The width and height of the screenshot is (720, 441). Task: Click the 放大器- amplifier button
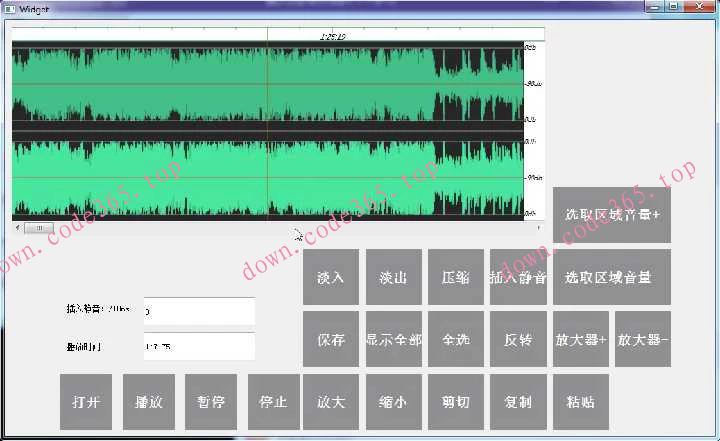coord(643,339)
